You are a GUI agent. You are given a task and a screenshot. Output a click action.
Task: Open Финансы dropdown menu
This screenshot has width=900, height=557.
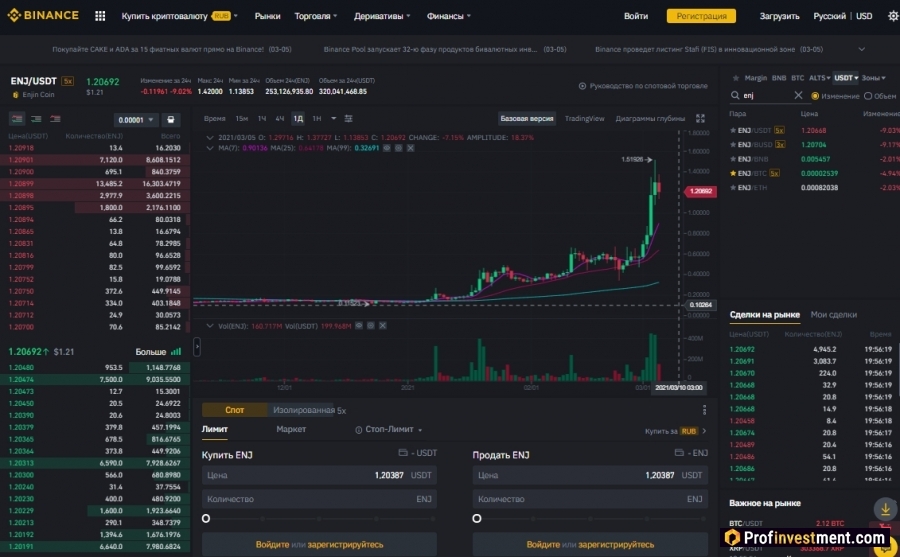tap(448, 16)
